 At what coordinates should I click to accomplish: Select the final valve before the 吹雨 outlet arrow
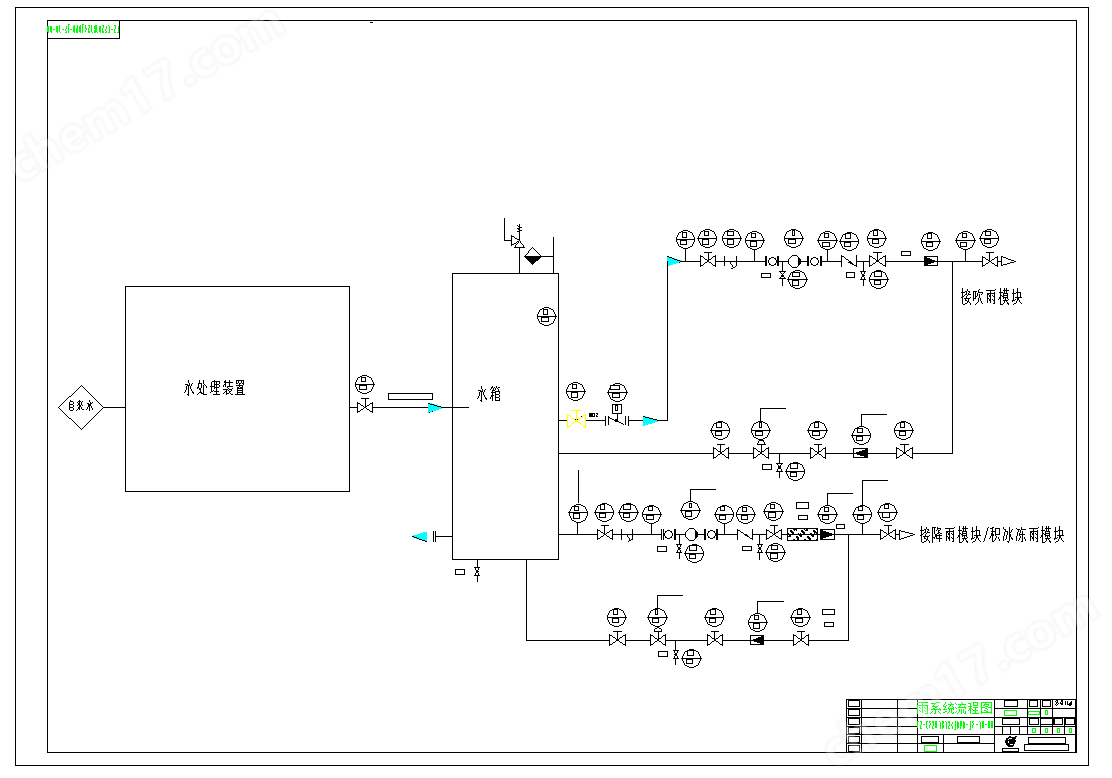990,262
